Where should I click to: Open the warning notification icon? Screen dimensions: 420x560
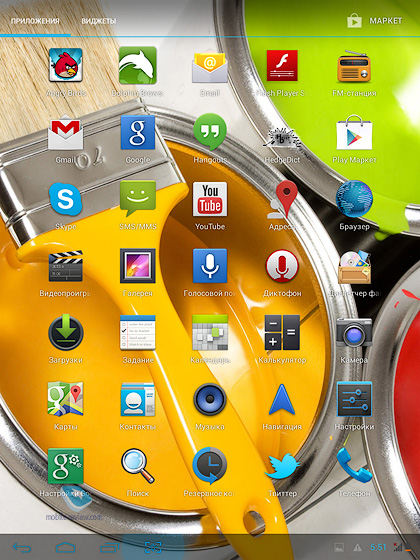point(357,548)
